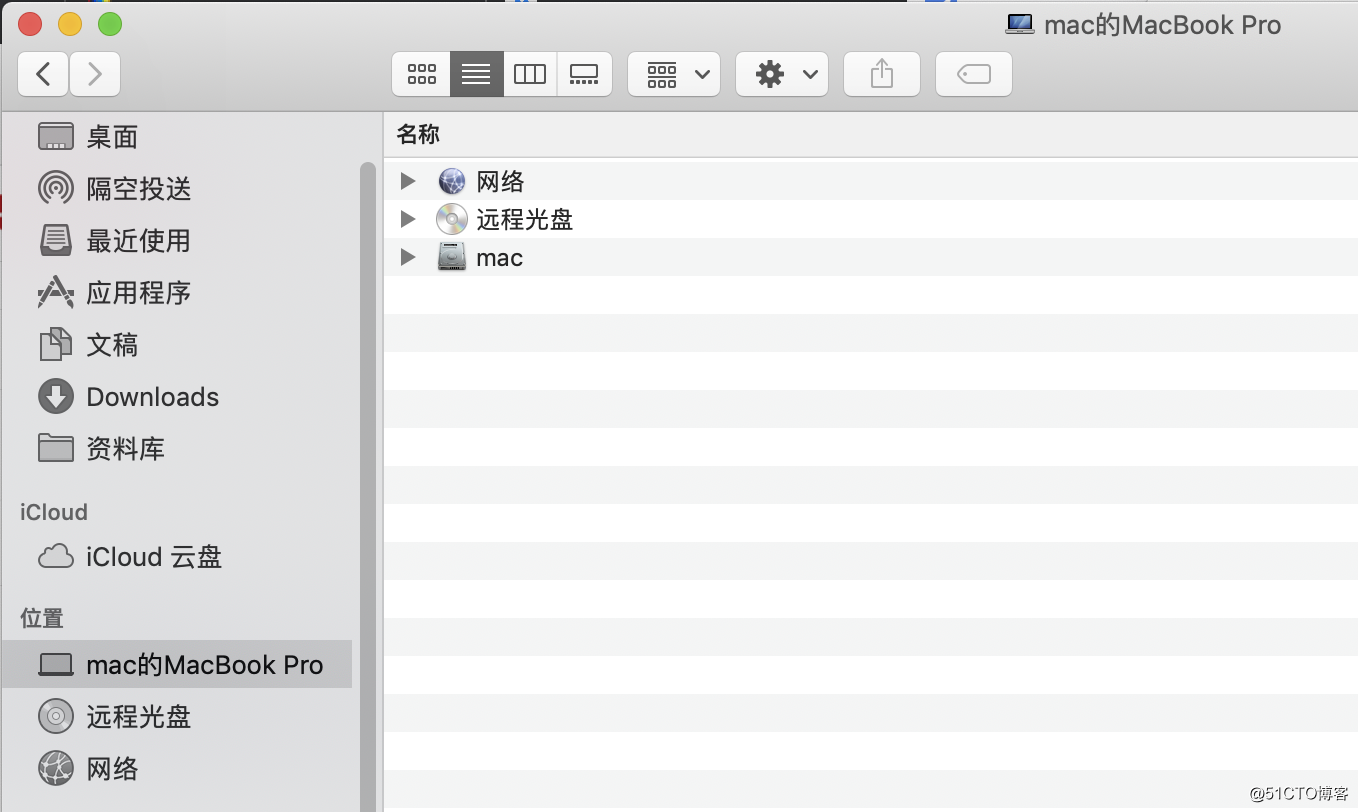
Task: Select the 网络 name in the file list
Action: [x=501, y=181]
